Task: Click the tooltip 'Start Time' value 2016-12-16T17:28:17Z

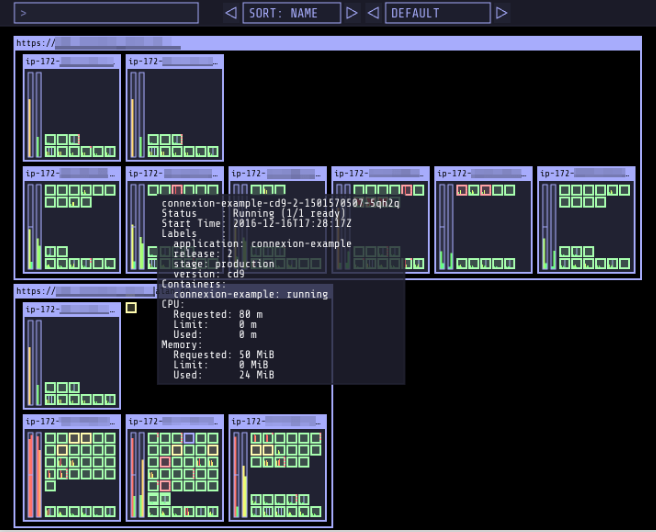Action: click(x=292, y=223)
